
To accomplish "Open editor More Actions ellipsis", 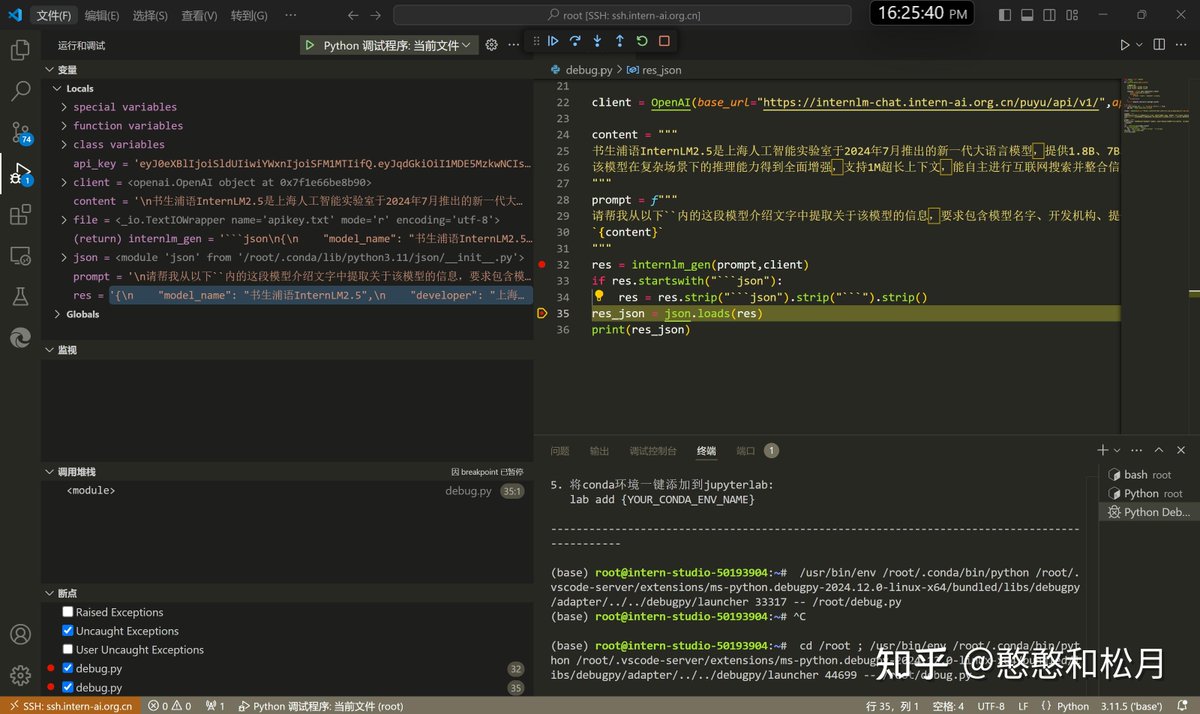I will (1183, 45).
